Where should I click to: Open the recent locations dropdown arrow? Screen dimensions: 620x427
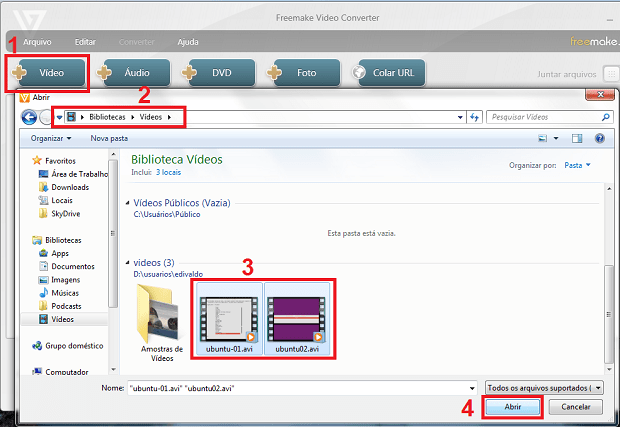(x=59, y=117)
